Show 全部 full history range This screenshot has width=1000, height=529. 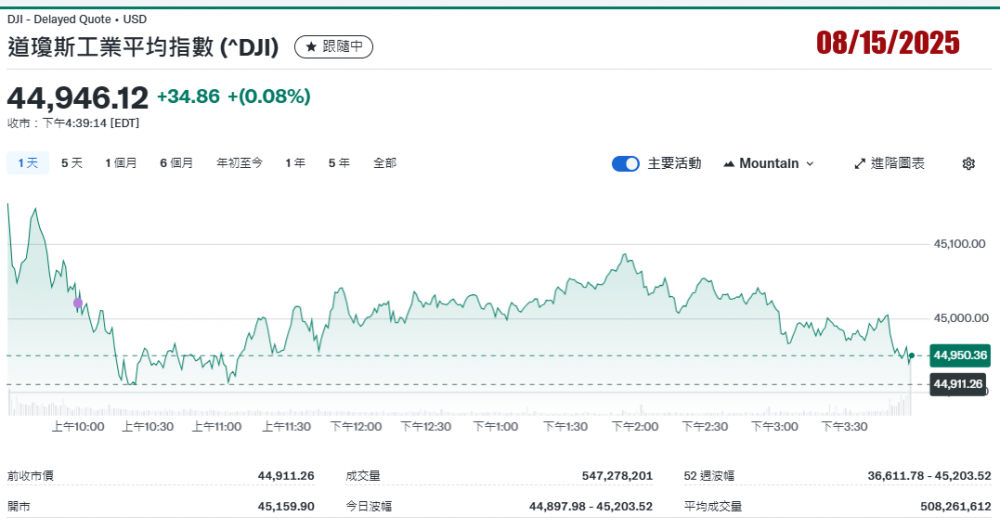[384, 163]
